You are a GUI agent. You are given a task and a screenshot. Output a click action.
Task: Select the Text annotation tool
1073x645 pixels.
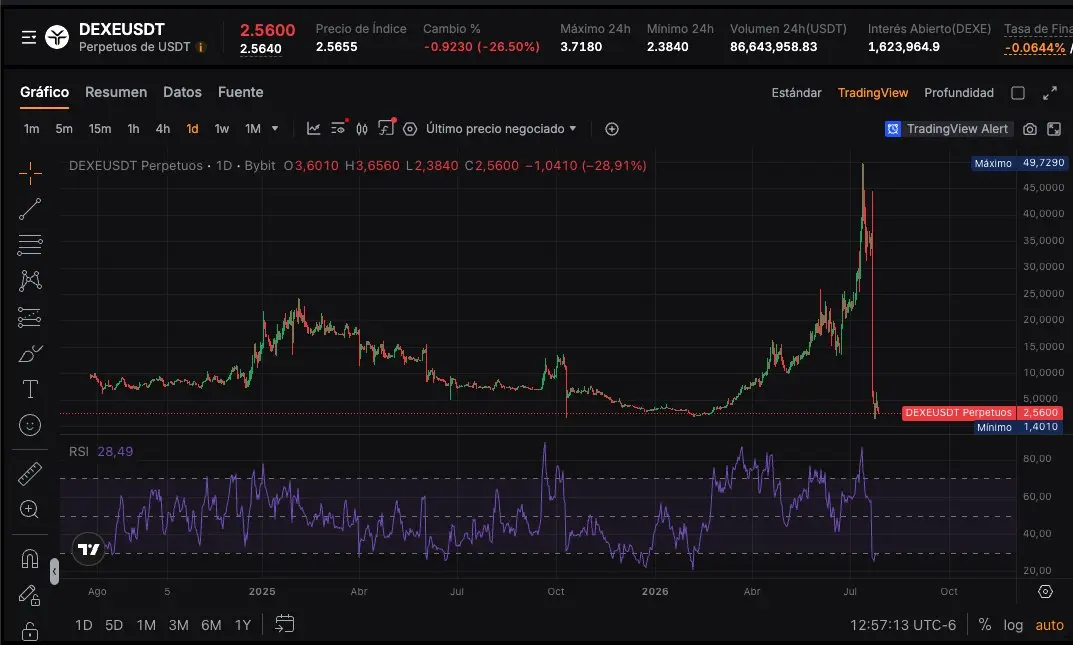pos(30,389)
